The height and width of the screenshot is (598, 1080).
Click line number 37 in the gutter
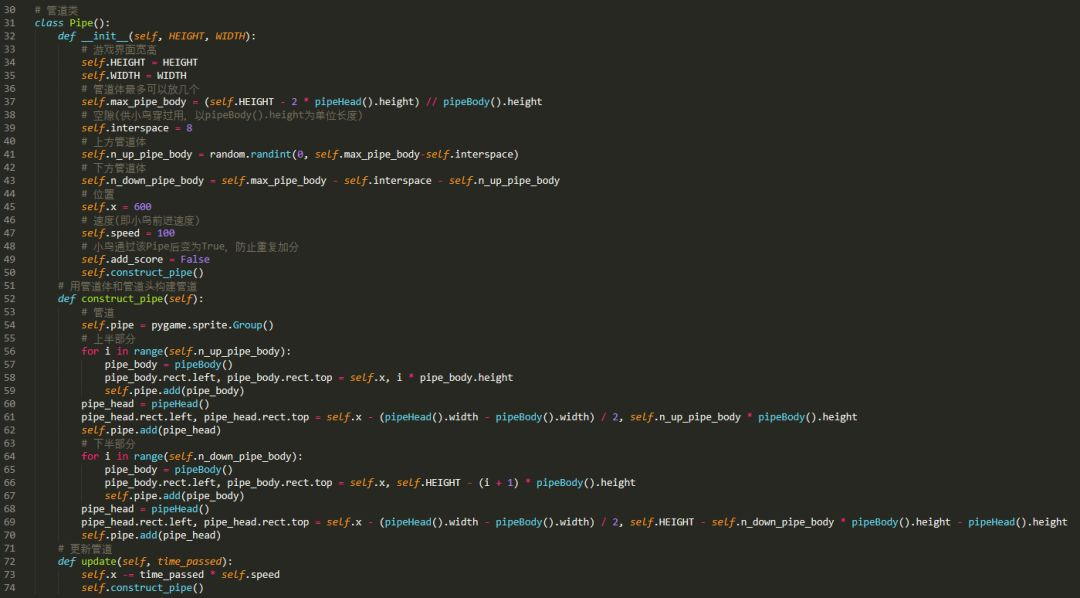click(9, 102)
